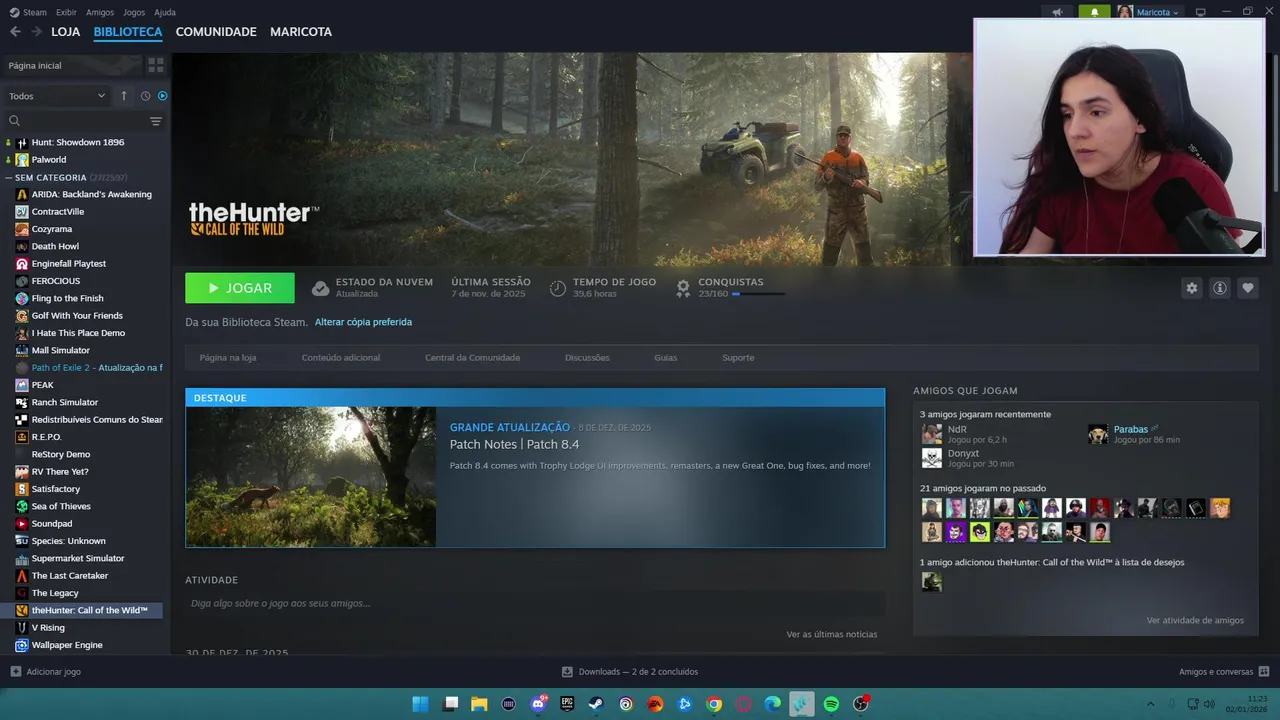The image size is (1280, 720).
Task: Open the Guias tab
Action: [x=666, y=358]
